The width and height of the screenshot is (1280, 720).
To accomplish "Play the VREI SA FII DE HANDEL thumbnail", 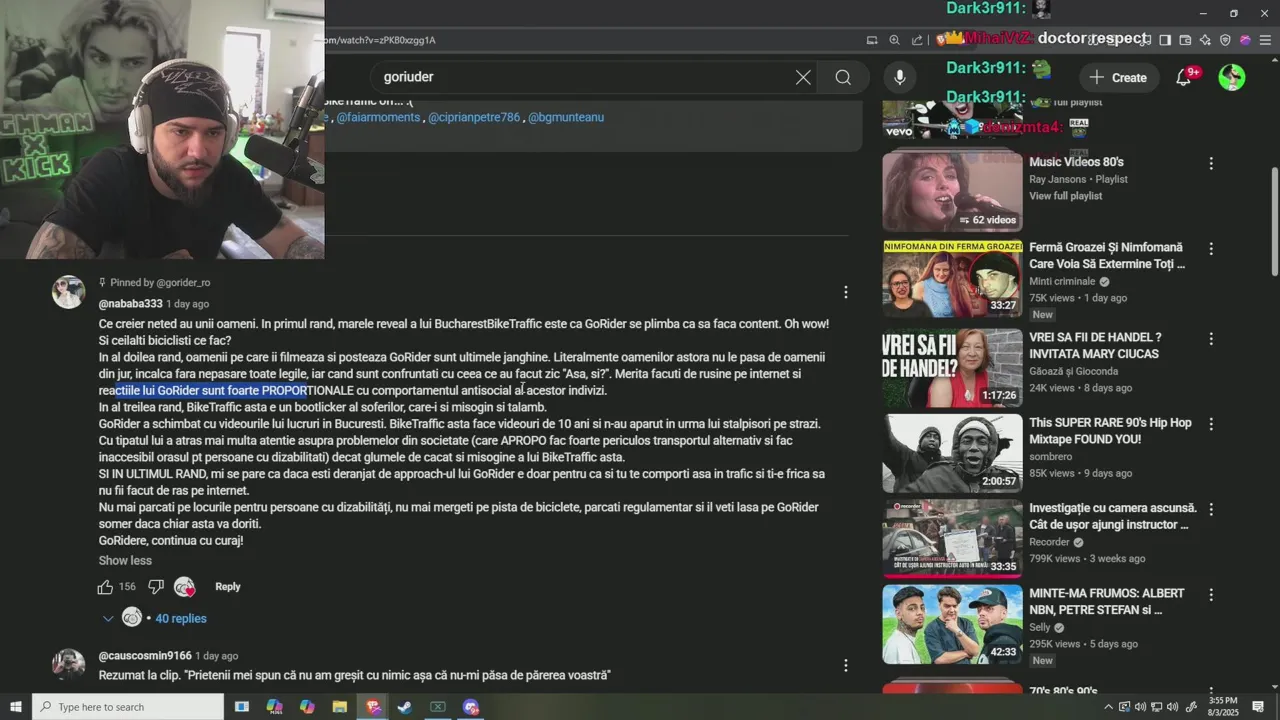I will [x=952, y=368].
